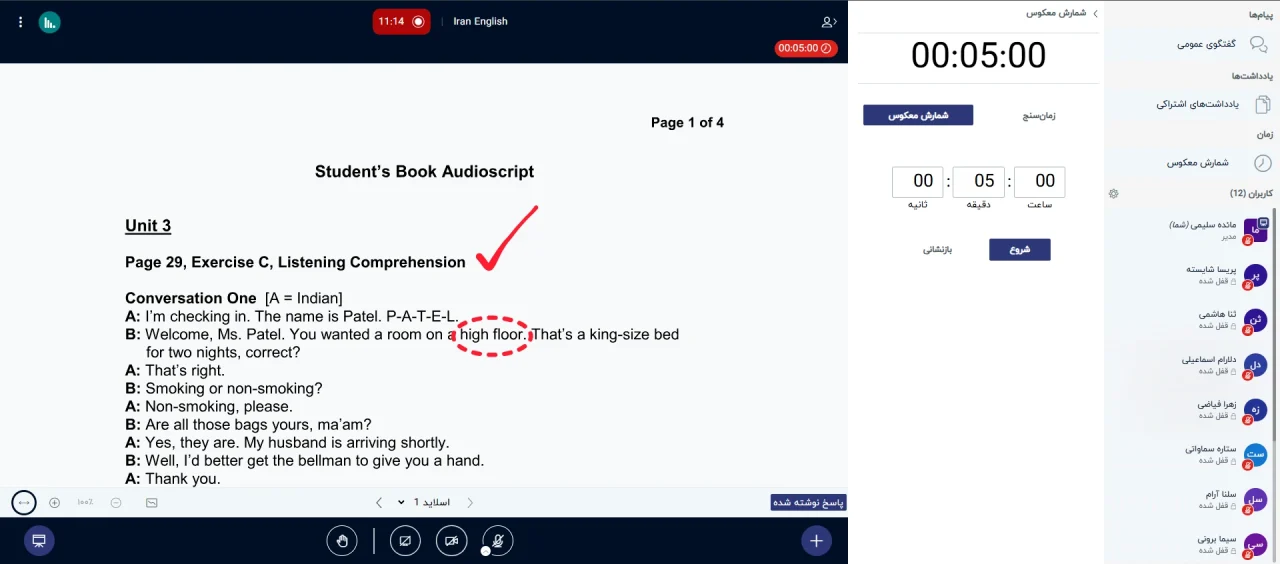Toggle fit-to-width for the slide

coord(24,502)
